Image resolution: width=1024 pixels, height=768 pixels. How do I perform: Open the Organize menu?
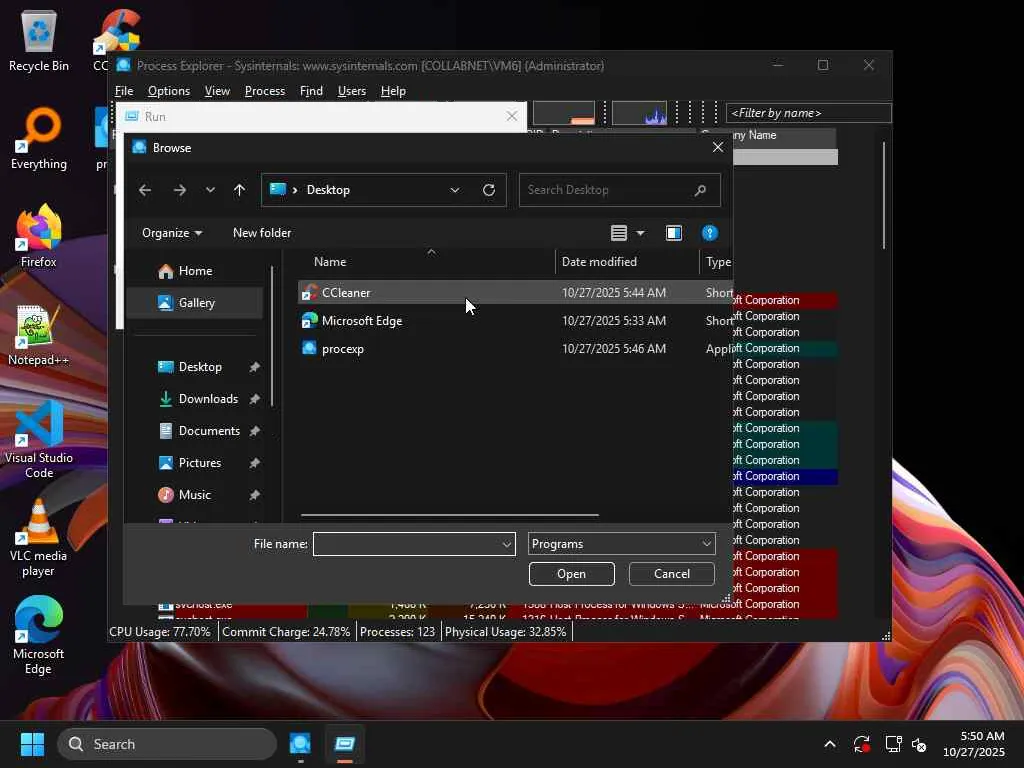pos(172,233)
